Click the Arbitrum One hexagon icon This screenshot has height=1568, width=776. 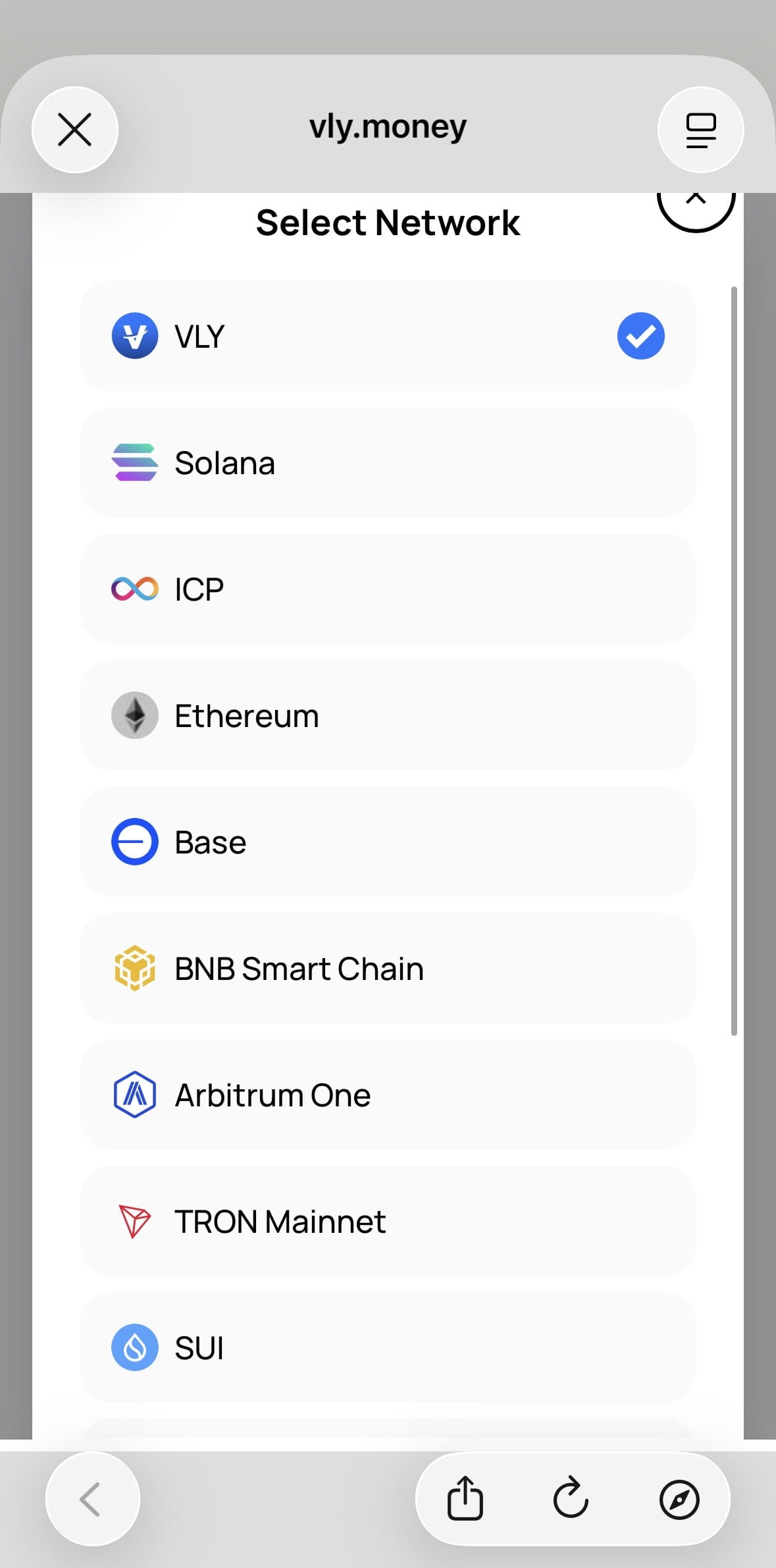[x=135, y=1095]
